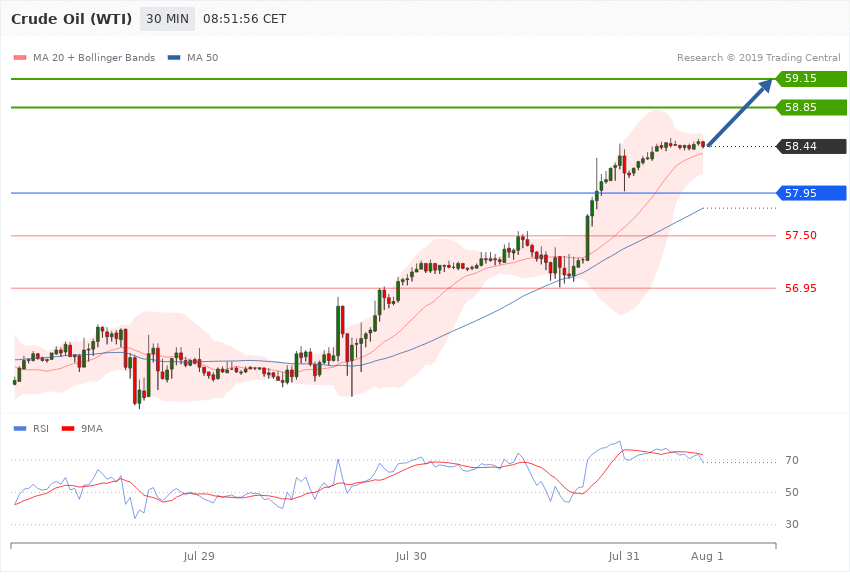
Task: Click the MA 20 + Bollinger Bands legend swatch
Action: [20, 57]
